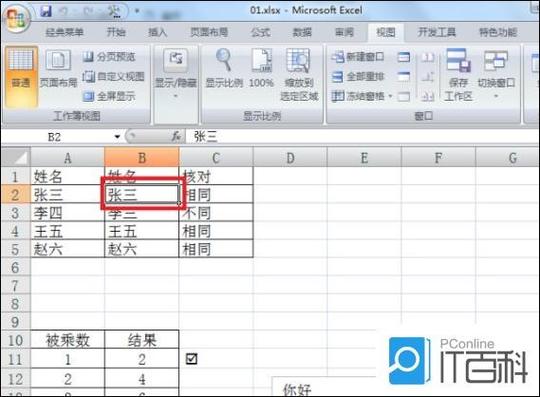Open the Name Box dropdown arrow
540x397 pixels.
click(117, 137)
